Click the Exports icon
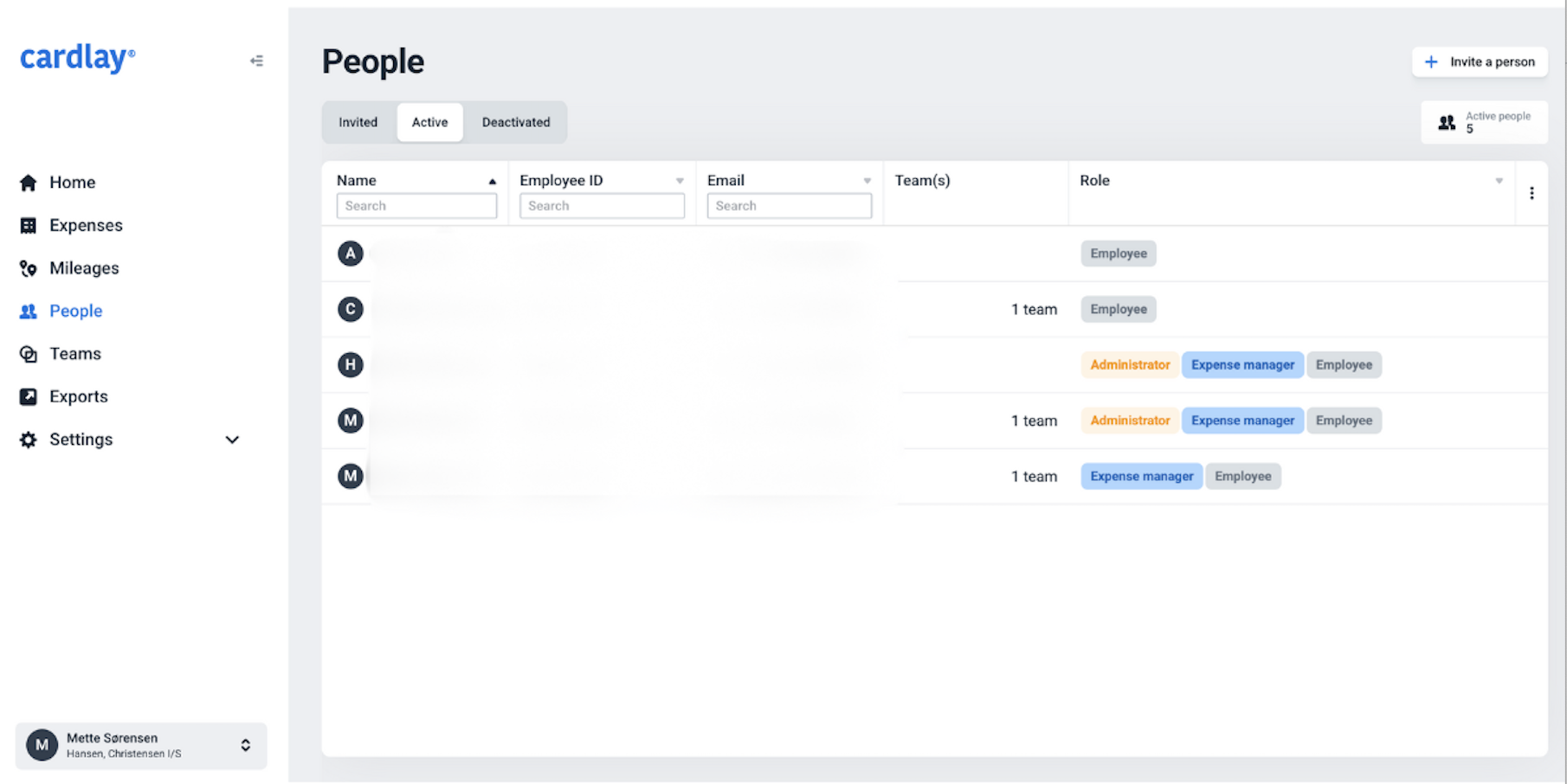Screen dimensions: 1567x784 pos(29,396)
